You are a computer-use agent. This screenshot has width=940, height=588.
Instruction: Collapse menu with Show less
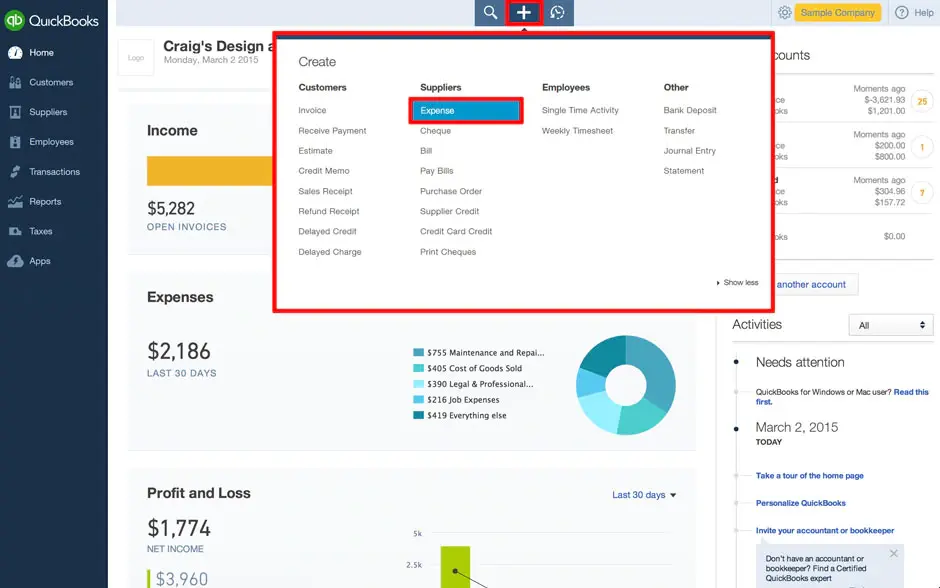(737, 282)
